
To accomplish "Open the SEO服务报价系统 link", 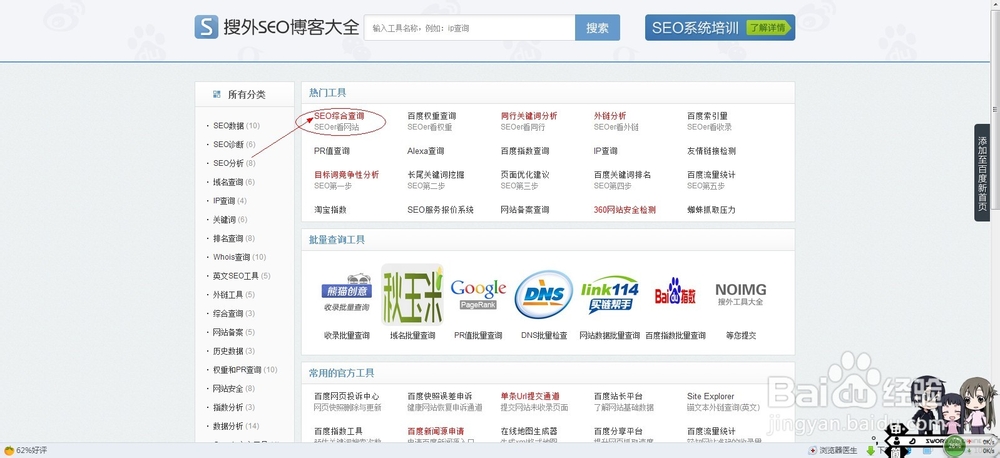I will [x=441, y=210].
